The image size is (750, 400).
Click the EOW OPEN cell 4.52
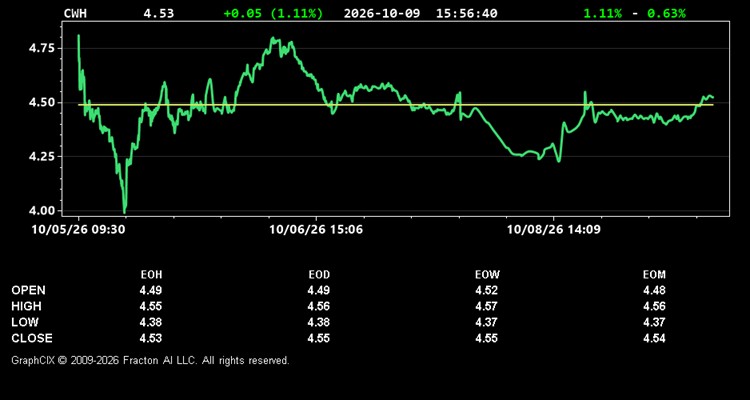pos(486,290)
